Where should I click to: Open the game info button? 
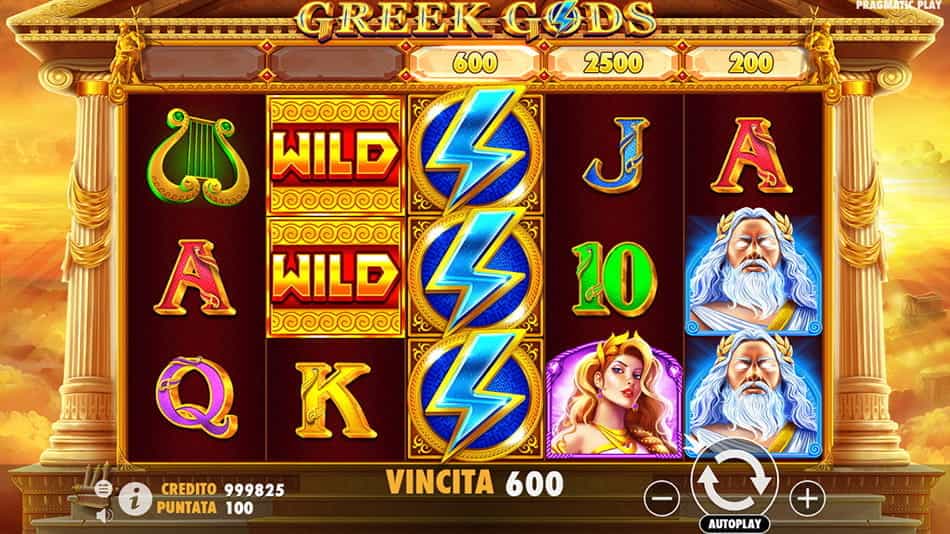pyautogui.click(x=135, y=499)
